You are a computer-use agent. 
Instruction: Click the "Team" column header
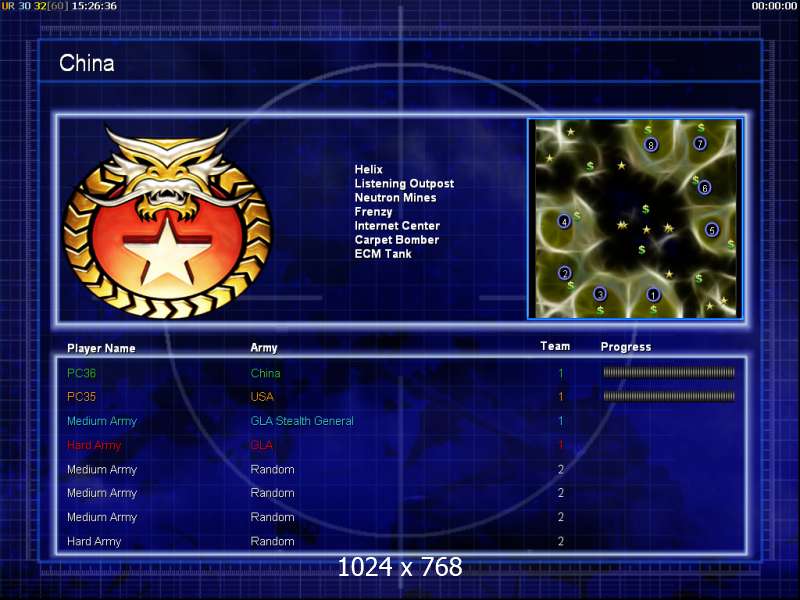(x=555, y=346)
